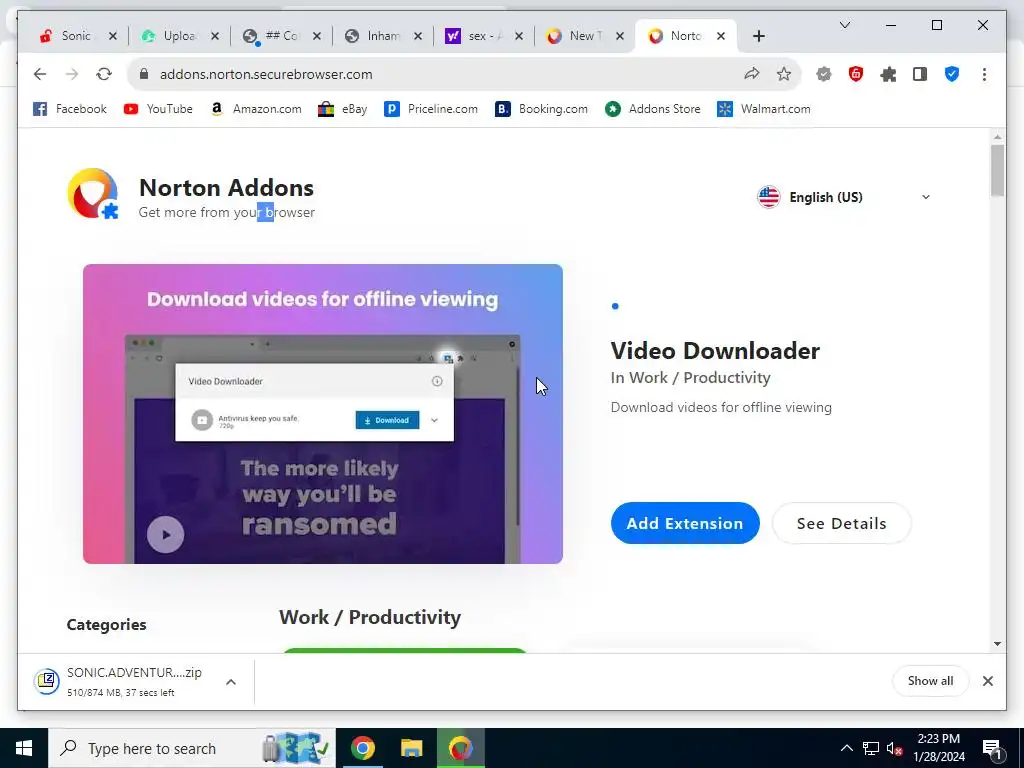Close the Upload tab
The width and height of the screenshot is (1024, 768).
(x=216, y=37)
